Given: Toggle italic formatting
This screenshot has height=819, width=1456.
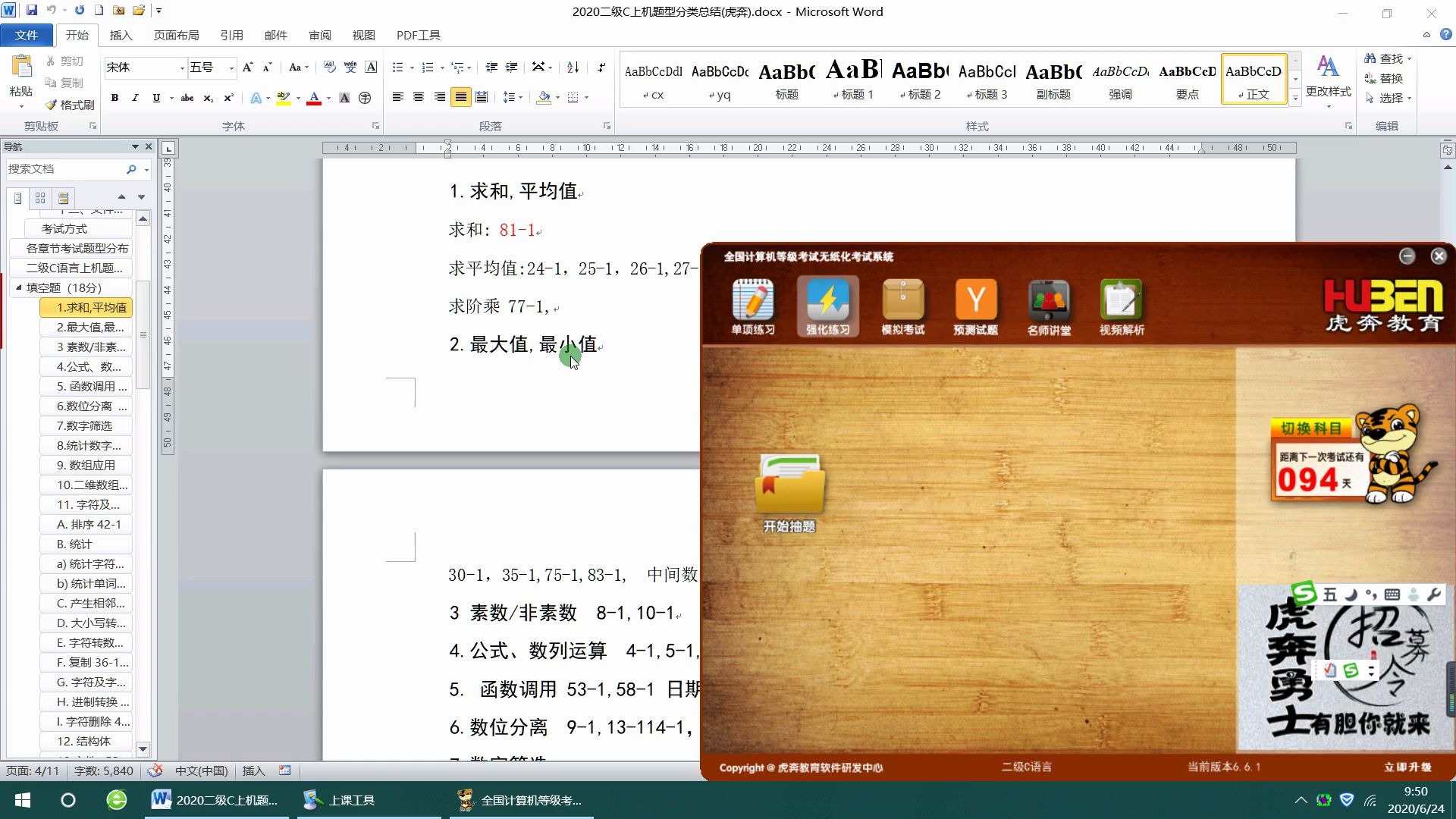Looking at the screenshot, I should [135, 98].
